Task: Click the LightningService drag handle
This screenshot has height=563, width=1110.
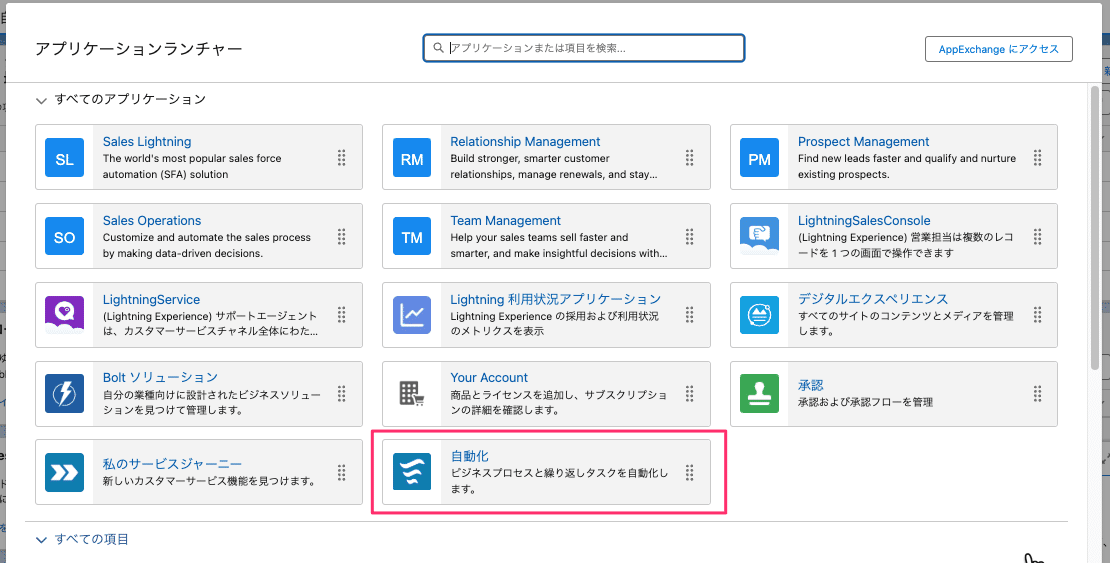Action: point(342,315)
